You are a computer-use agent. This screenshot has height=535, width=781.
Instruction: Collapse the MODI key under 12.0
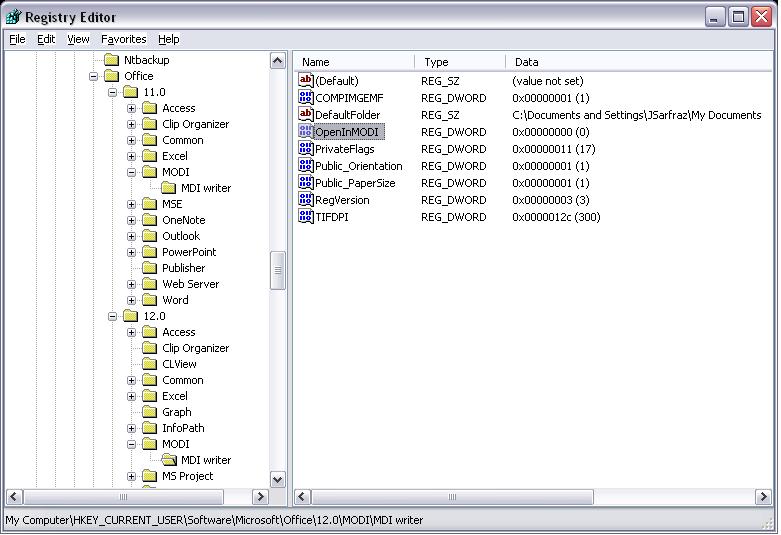coord(131,444)
